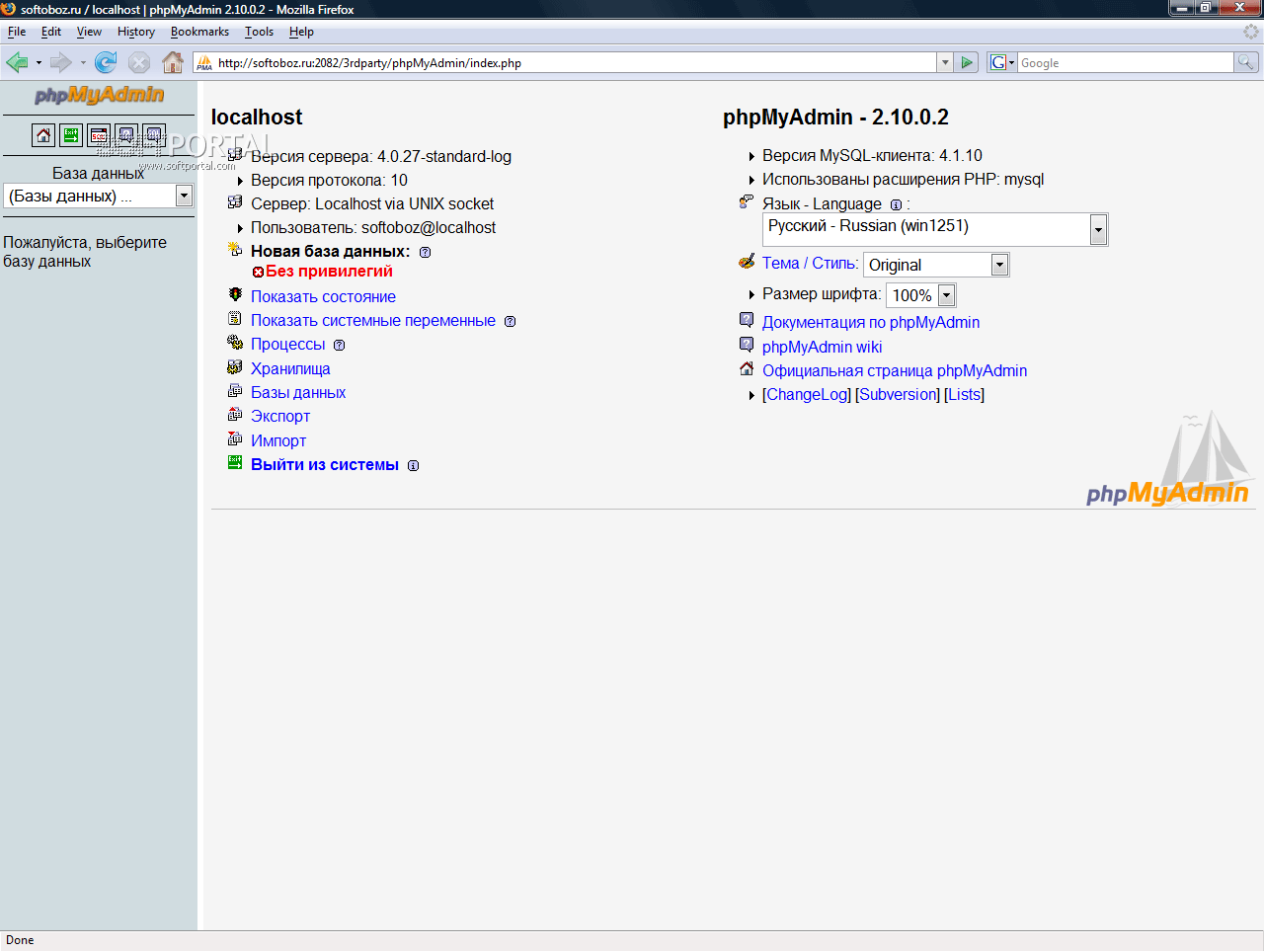Click the icon before Хранилища
This screenshot has height=952, width=1264.
click(x=235, y=366)
